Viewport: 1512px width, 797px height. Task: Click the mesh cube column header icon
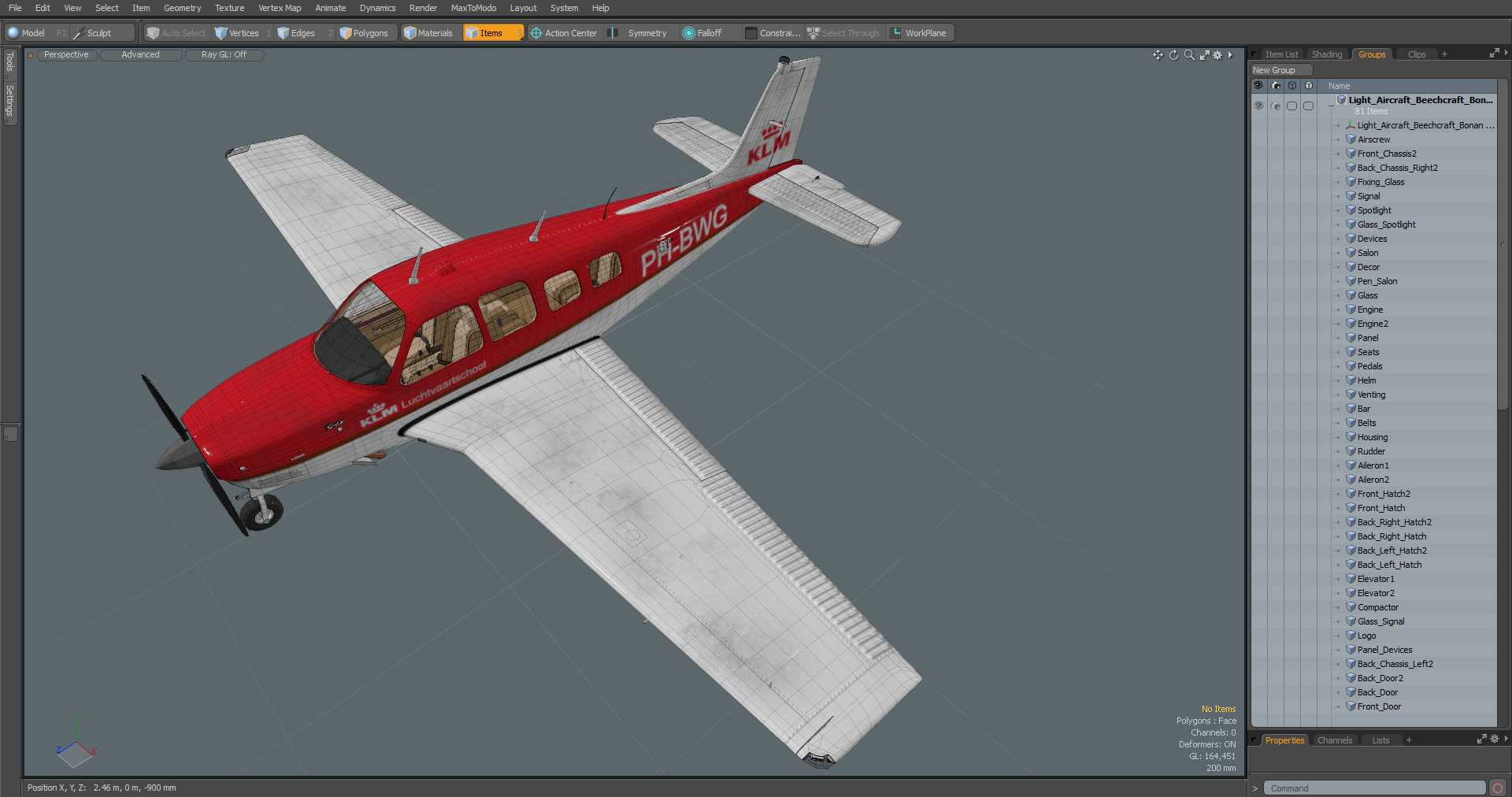[1309, 86]
